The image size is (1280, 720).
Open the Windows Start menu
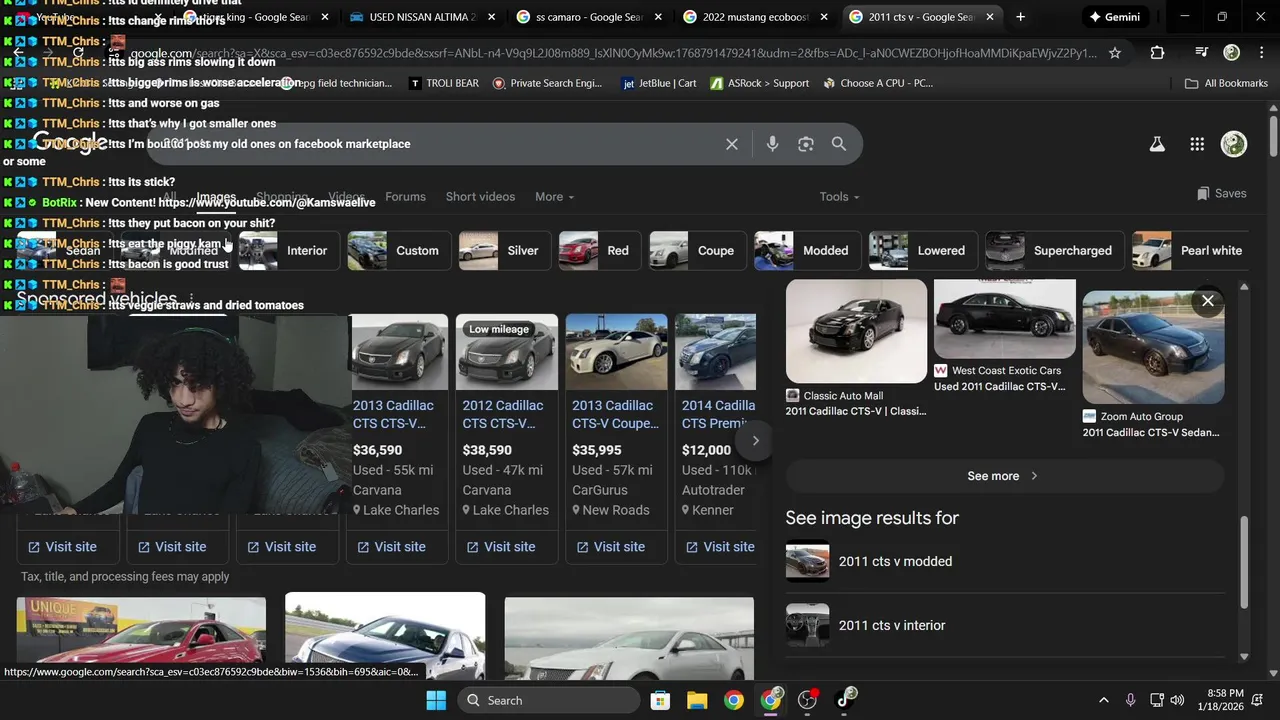pyautogui.click(x=436, y=700)
